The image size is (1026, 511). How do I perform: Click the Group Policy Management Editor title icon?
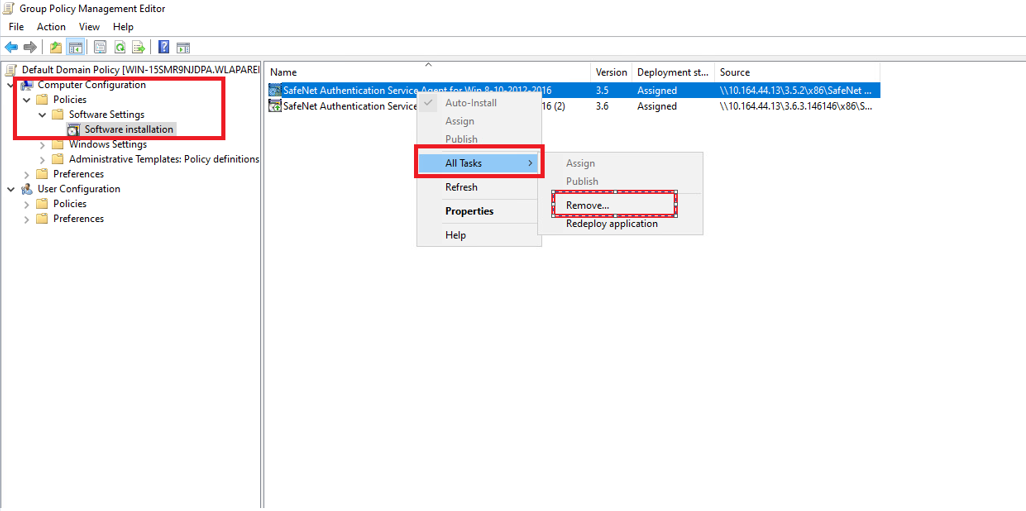click(10, 9)
